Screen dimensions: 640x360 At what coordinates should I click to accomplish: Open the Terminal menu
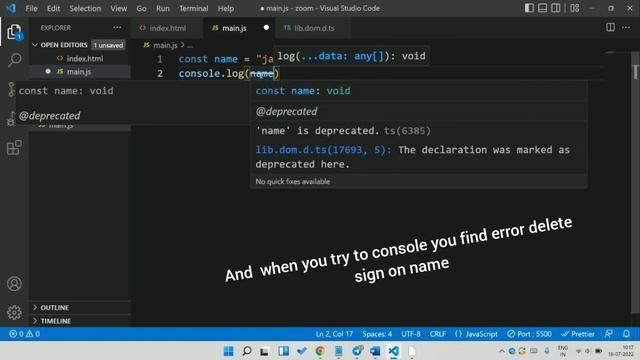(x=193, y=8)
